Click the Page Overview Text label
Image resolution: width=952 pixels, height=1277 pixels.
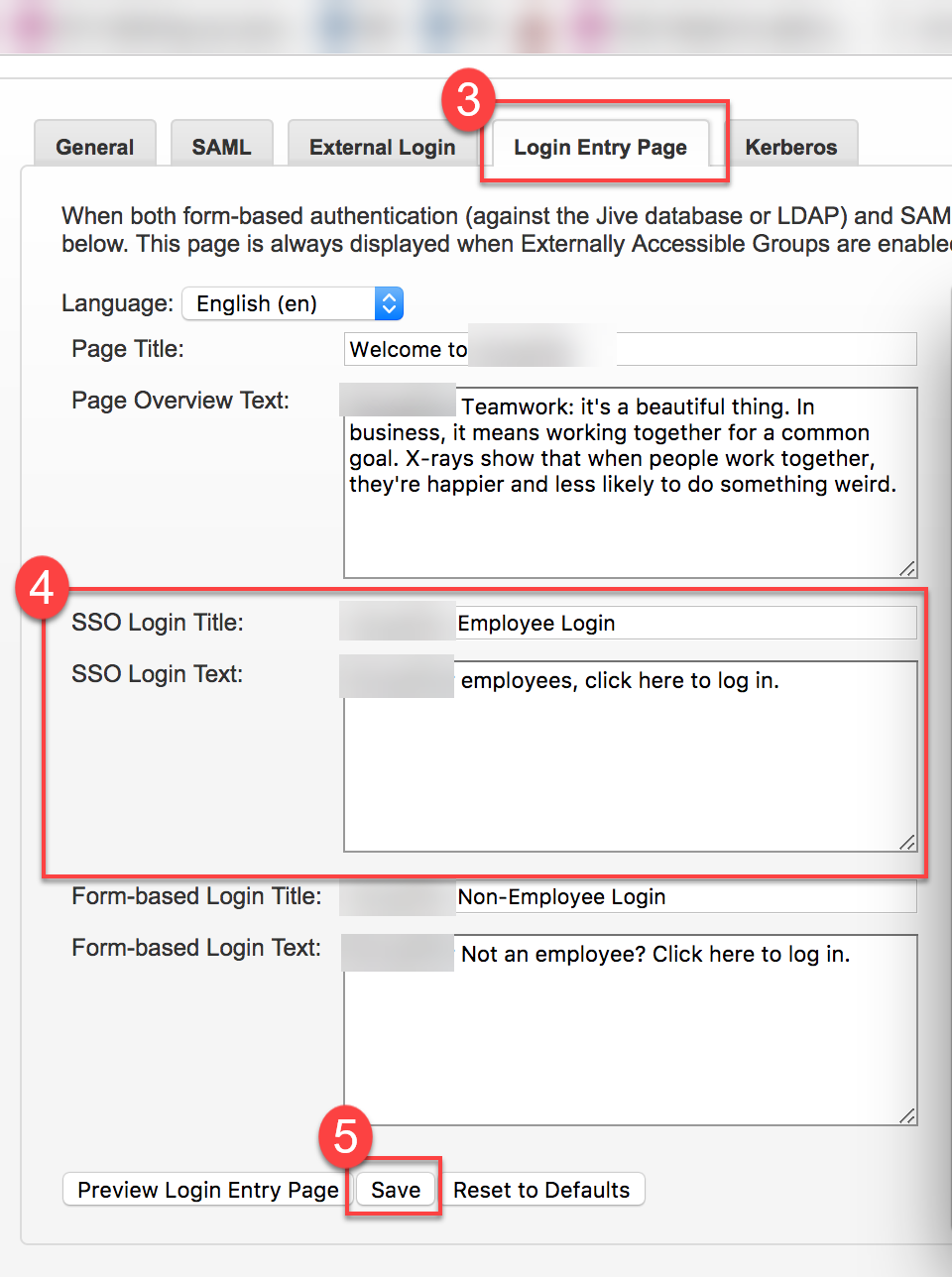[180, 401]
